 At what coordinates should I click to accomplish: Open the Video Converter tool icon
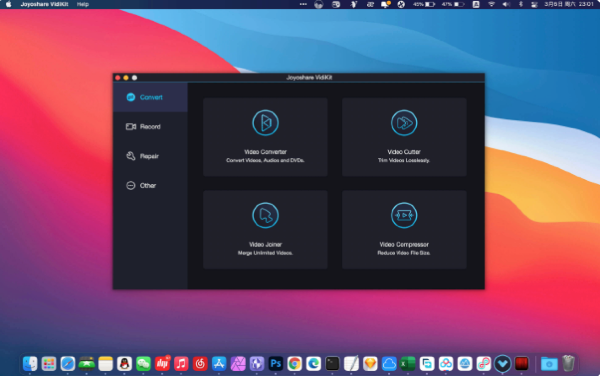pos(265,123)
